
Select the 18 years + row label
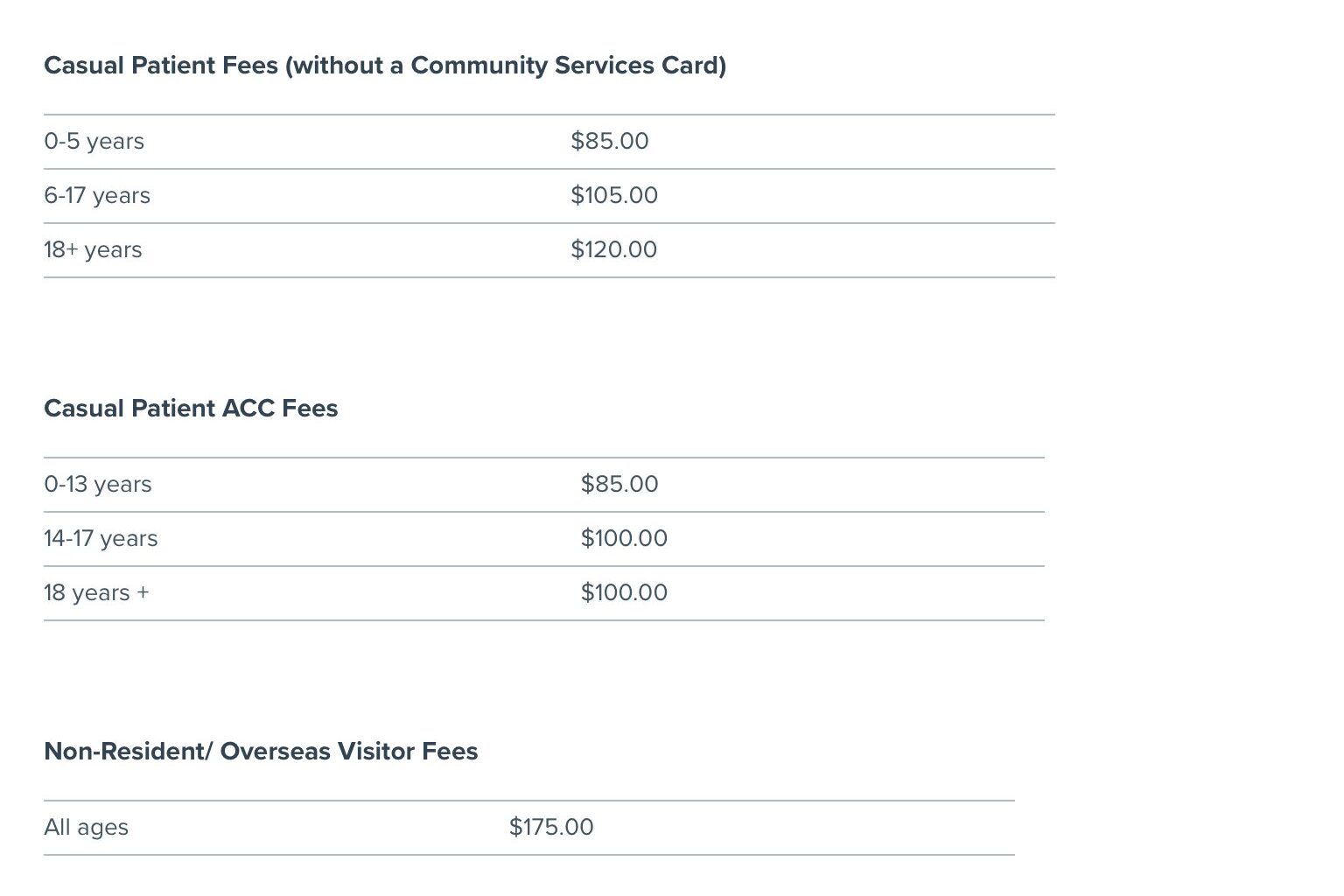click(x=96, y=592)
